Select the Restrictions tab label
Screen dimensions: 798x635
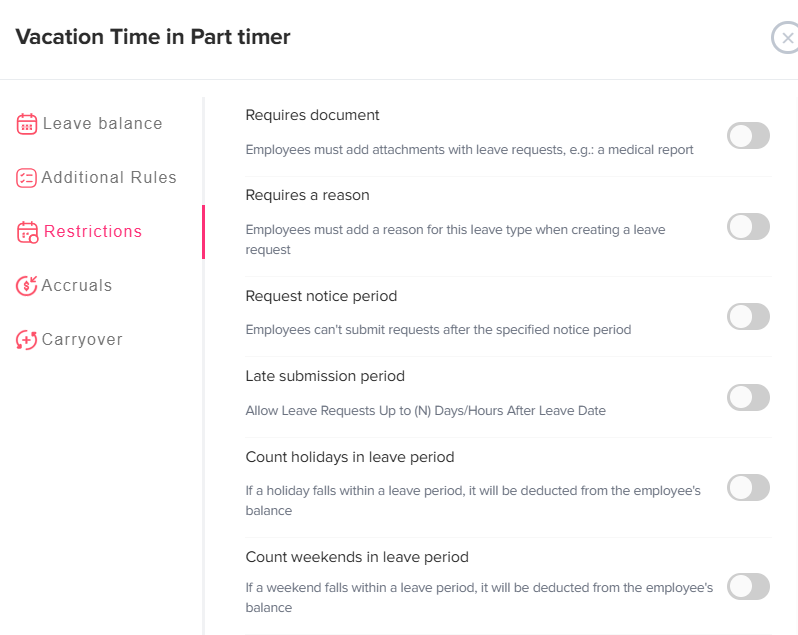(x=93, y=232)
